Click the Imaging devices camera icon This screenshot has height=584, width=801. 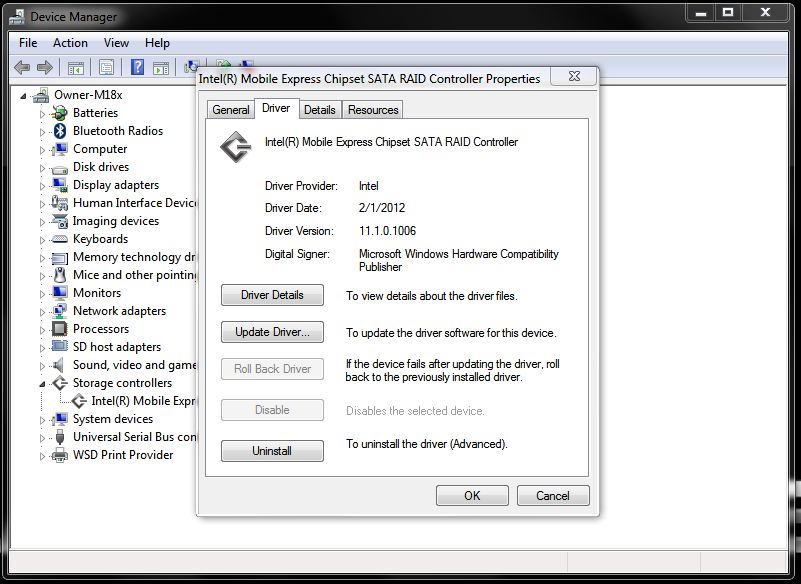60,221
